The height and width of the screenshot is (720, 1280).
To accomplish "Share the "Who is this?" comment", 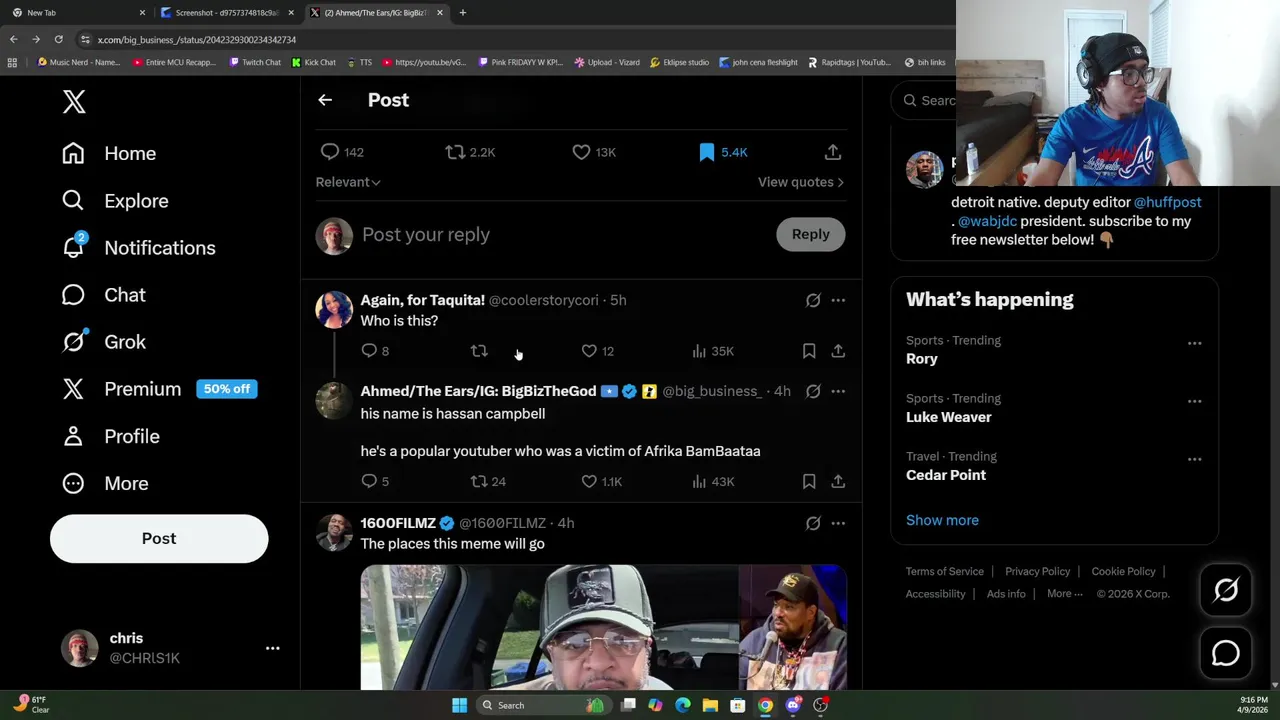I will tap(838, 351).
